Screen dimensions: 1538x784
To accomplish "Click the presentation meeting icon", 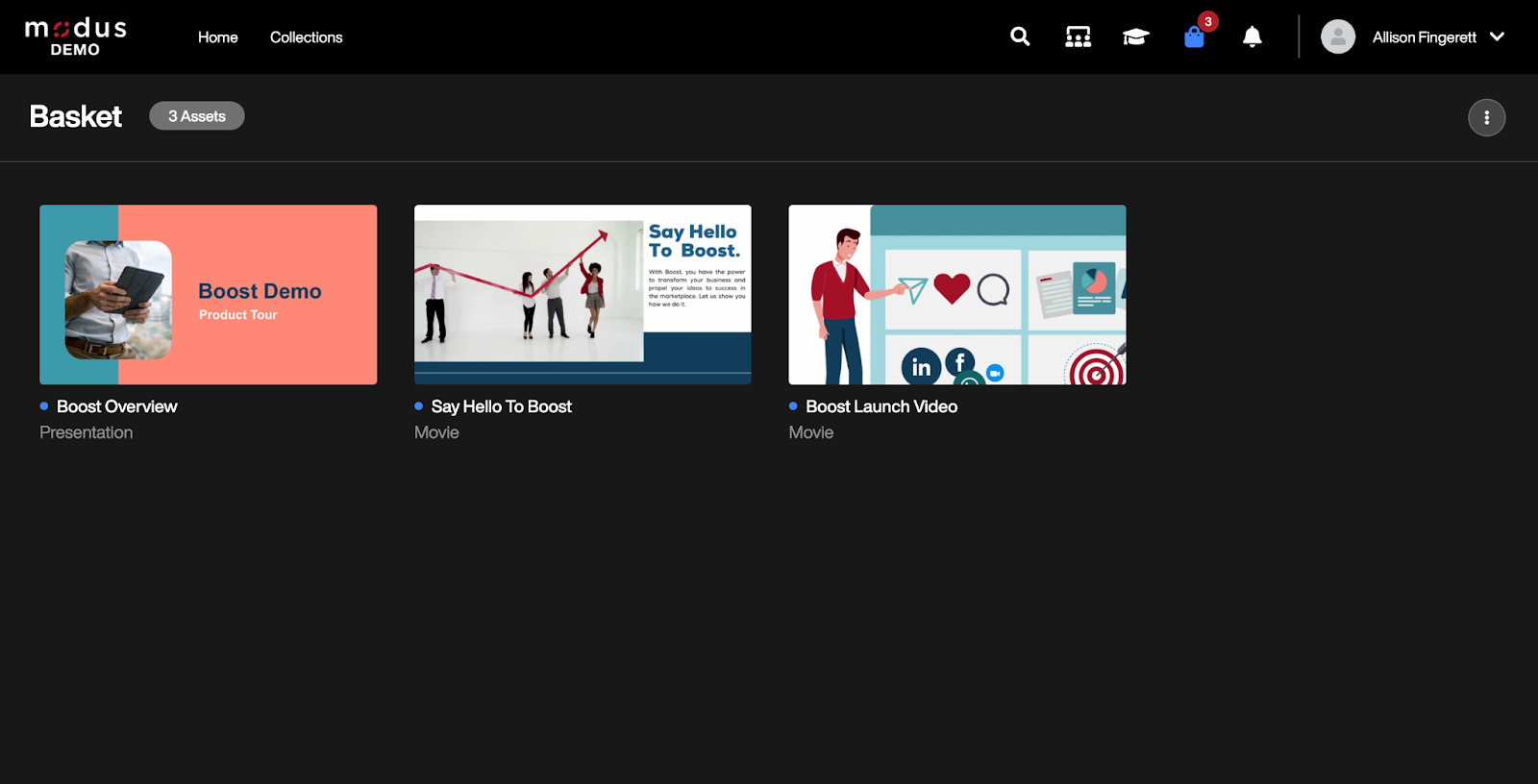I will (x=1078, y=37).
